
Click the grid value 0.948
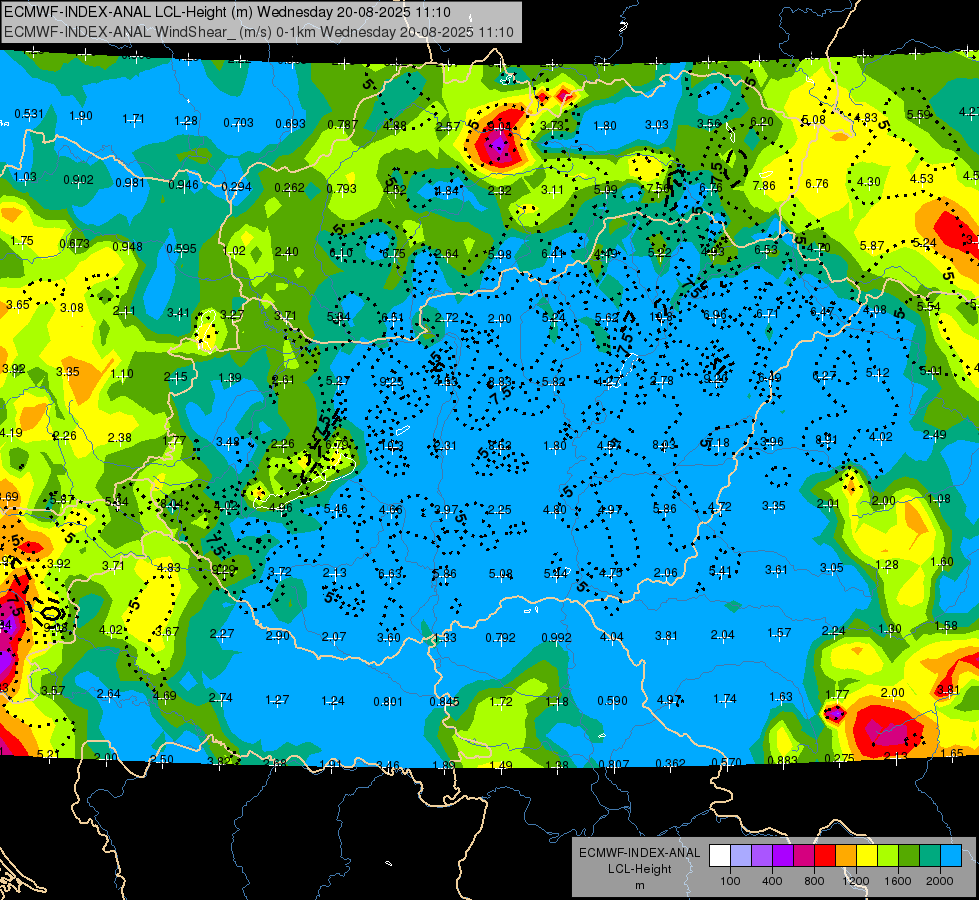127,247
